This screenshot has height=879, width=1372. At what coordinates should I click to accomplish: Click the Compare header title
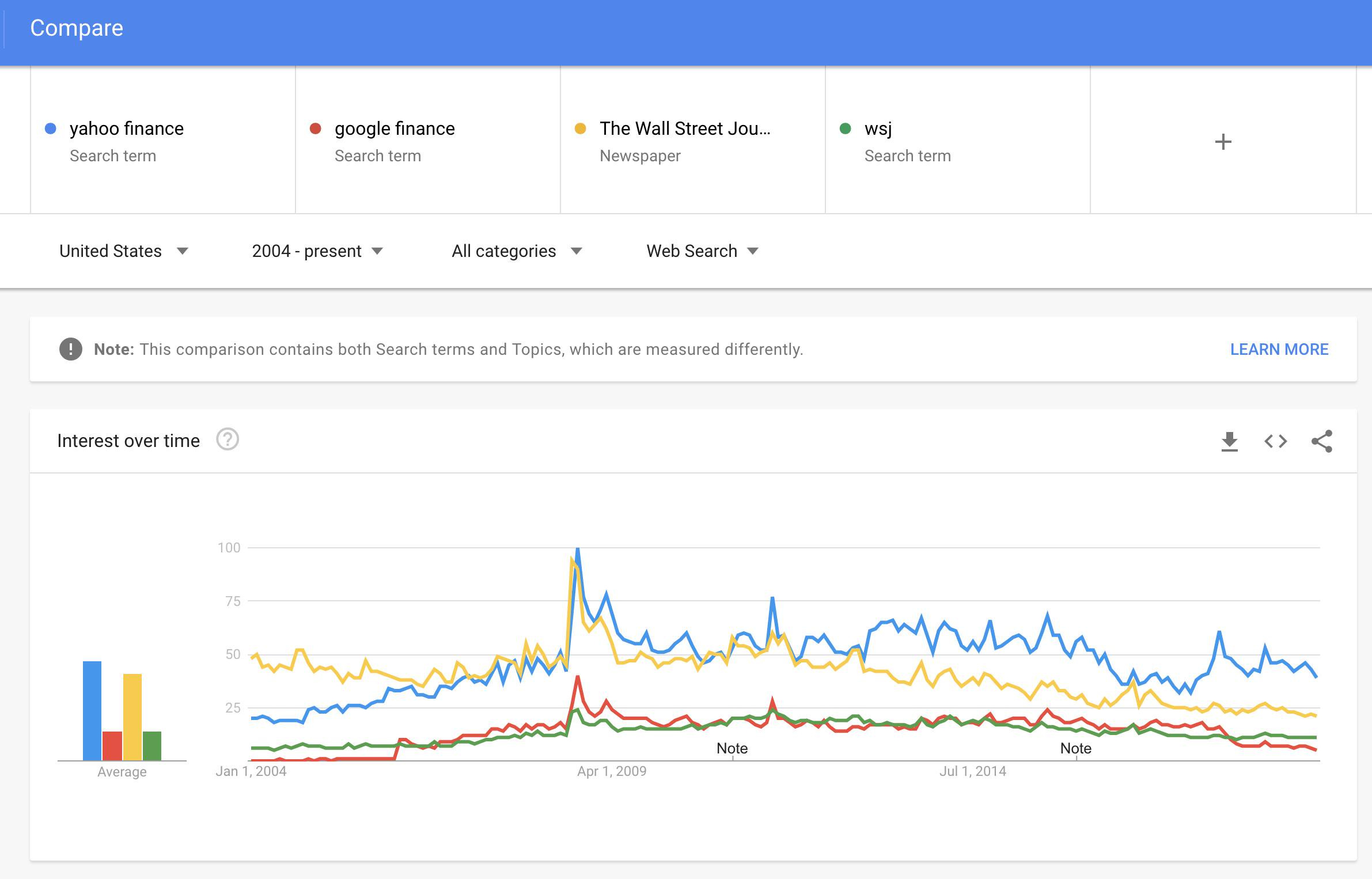tap(77, 28)
